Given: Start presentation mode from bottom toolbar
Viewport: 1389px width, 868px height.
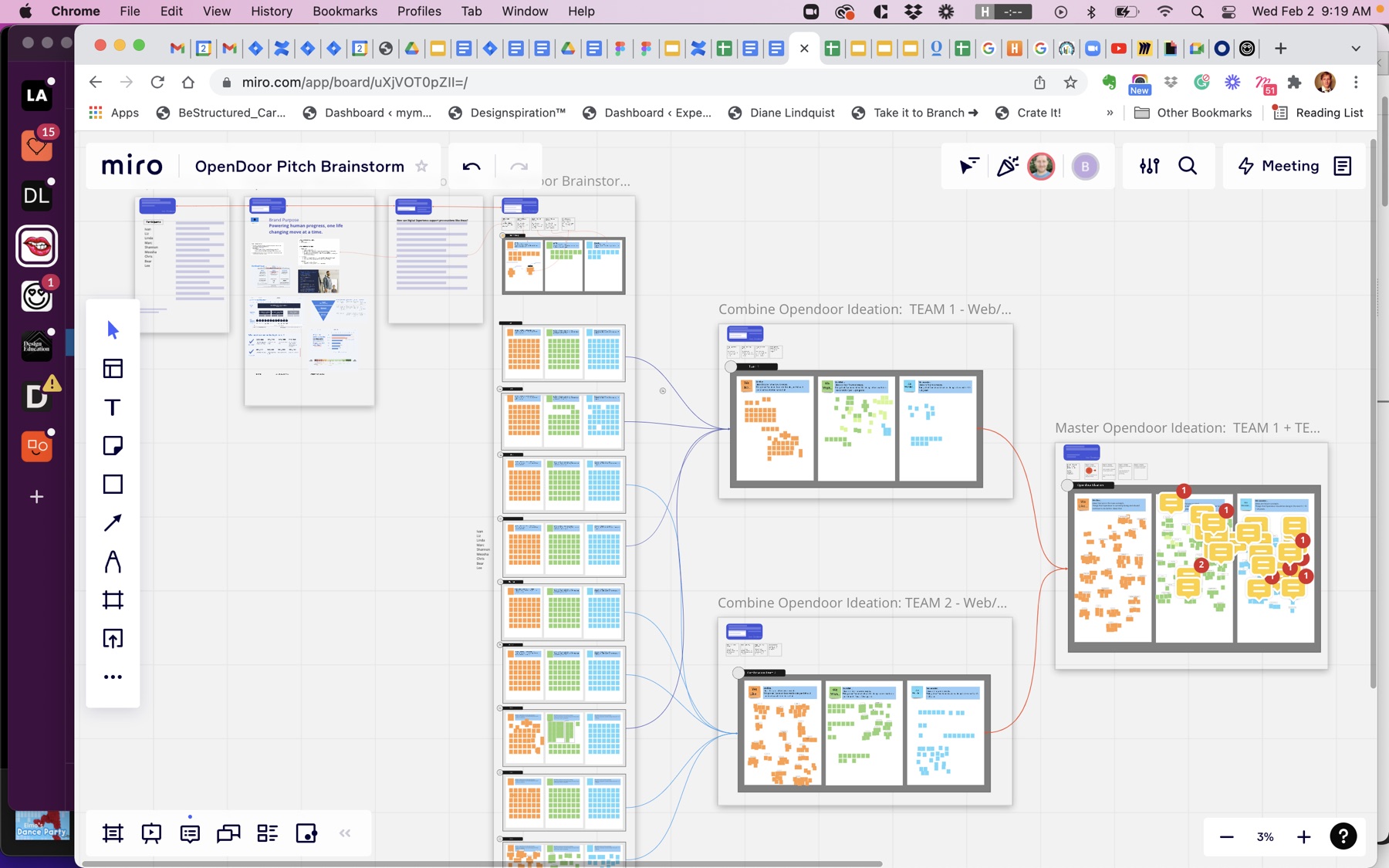Looking at the screenshot, I should [151, 833].
